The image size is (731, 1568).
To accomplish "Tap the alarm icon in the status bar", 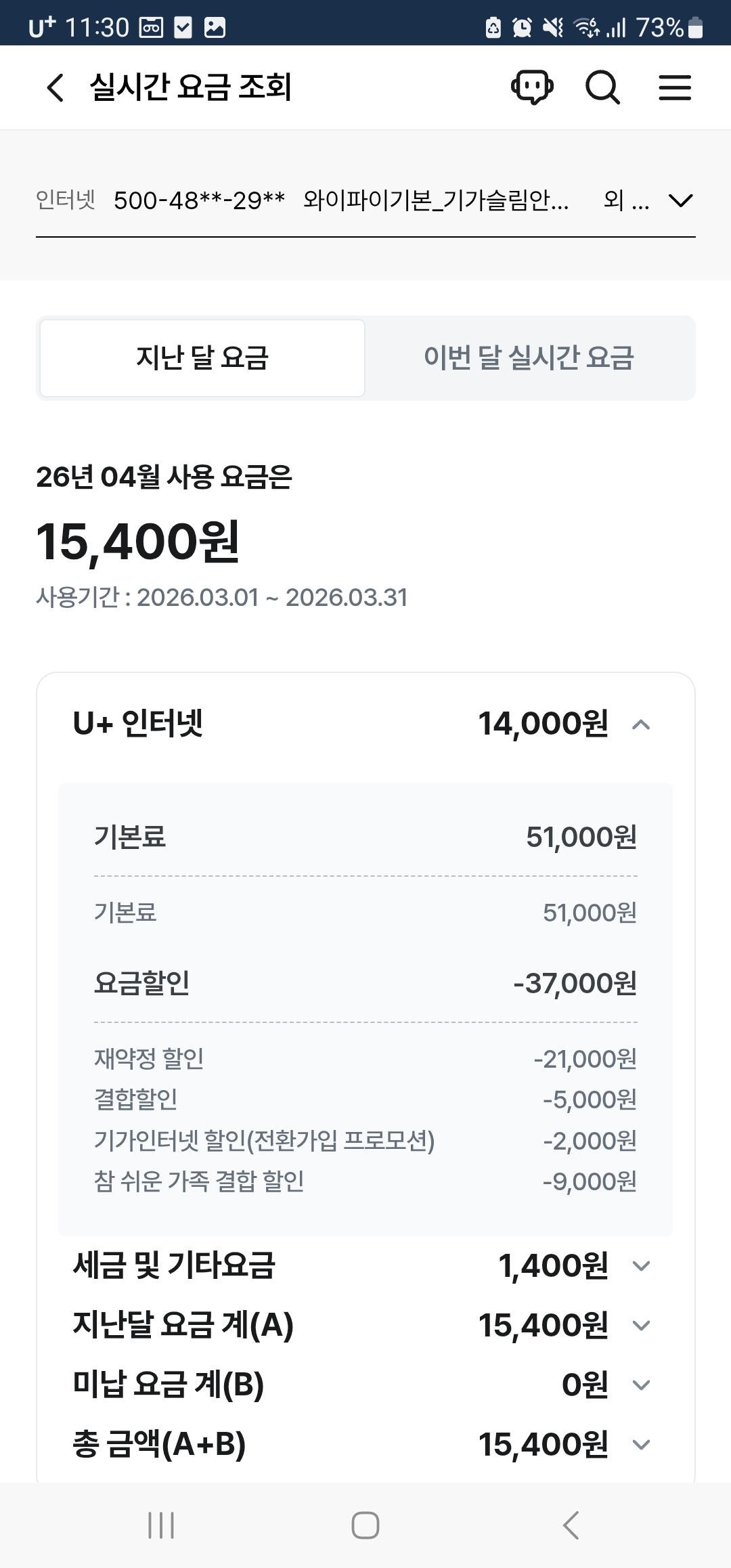I will 522,28.
